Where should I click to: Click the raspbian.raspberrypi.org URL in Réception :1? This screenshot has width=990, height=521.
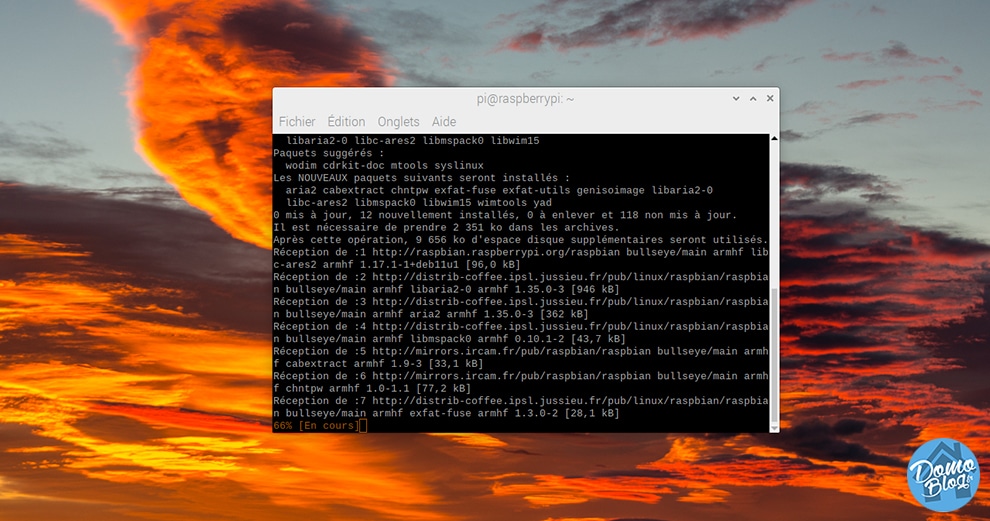(496, 252)
